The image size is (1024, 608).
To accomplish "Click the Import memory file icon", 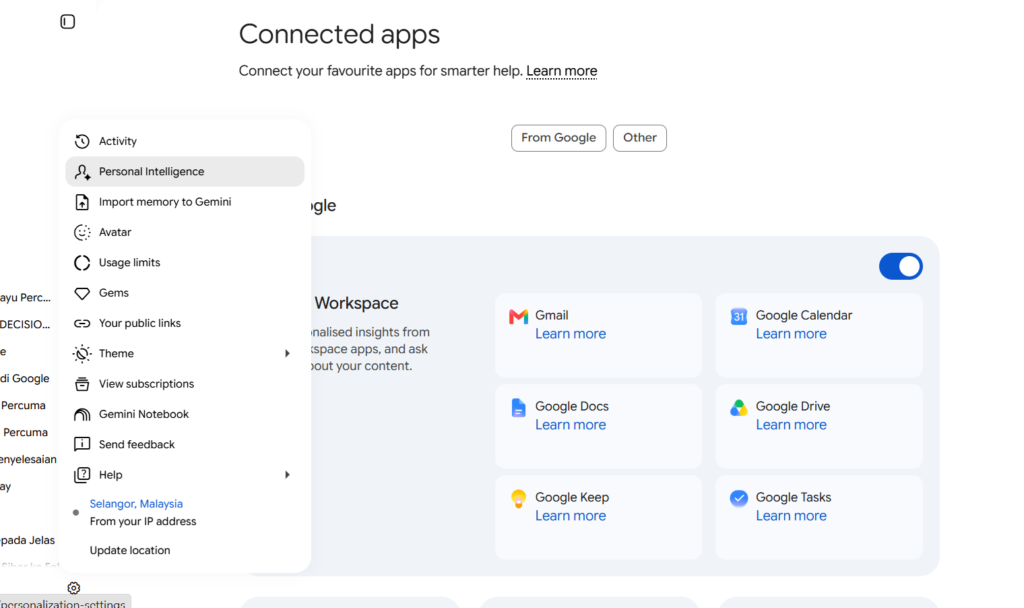I will pos(82,202).
